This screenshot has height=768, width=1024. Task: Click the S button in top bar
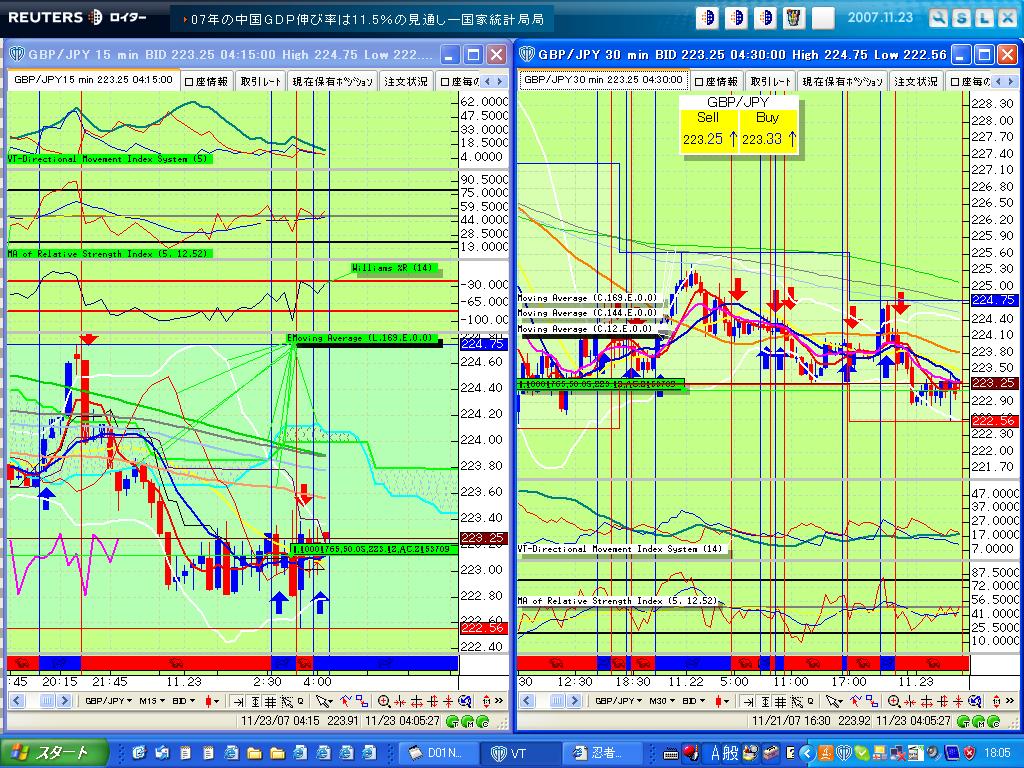(961, 18)
